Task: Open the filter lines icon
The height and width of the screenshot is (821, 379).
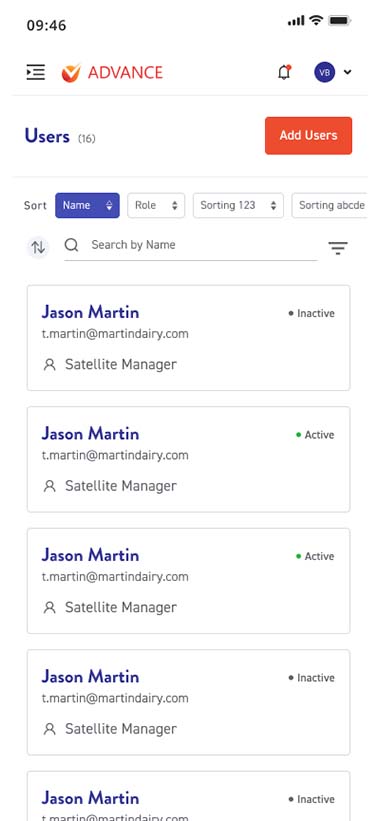Action: point(338,248)
